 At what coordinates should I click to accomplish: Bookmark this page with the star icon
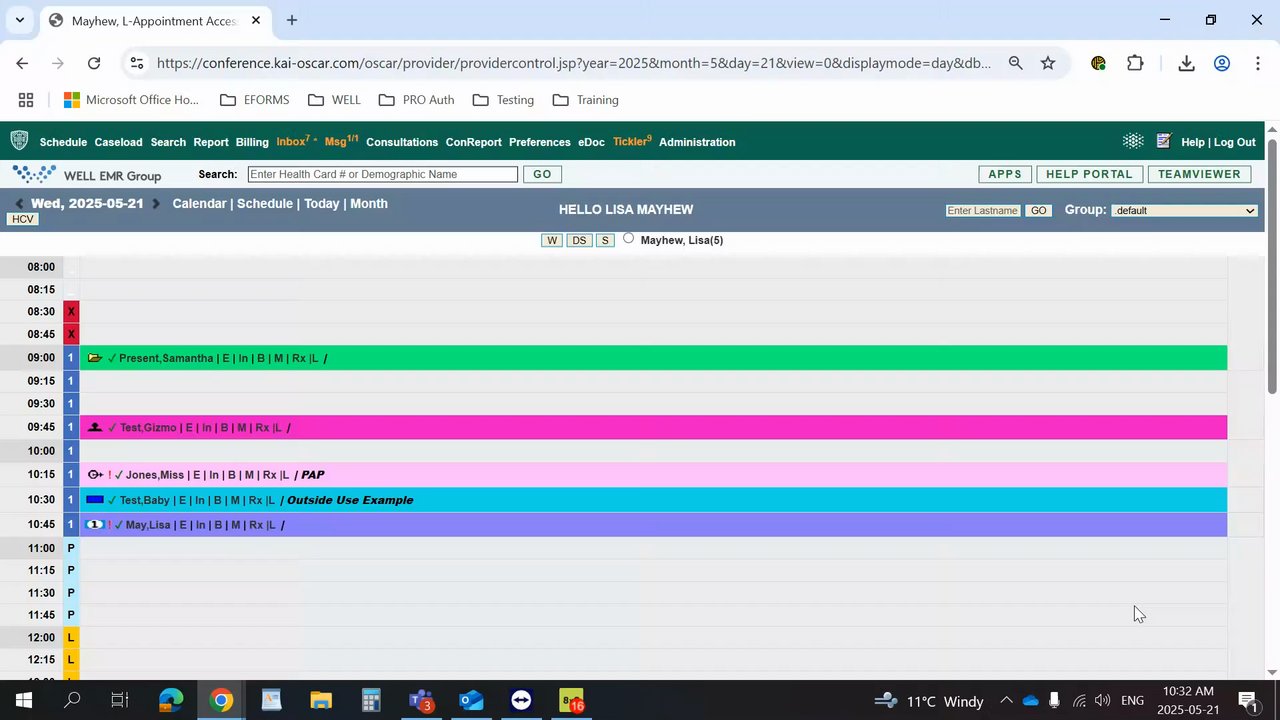[1048, 63]
